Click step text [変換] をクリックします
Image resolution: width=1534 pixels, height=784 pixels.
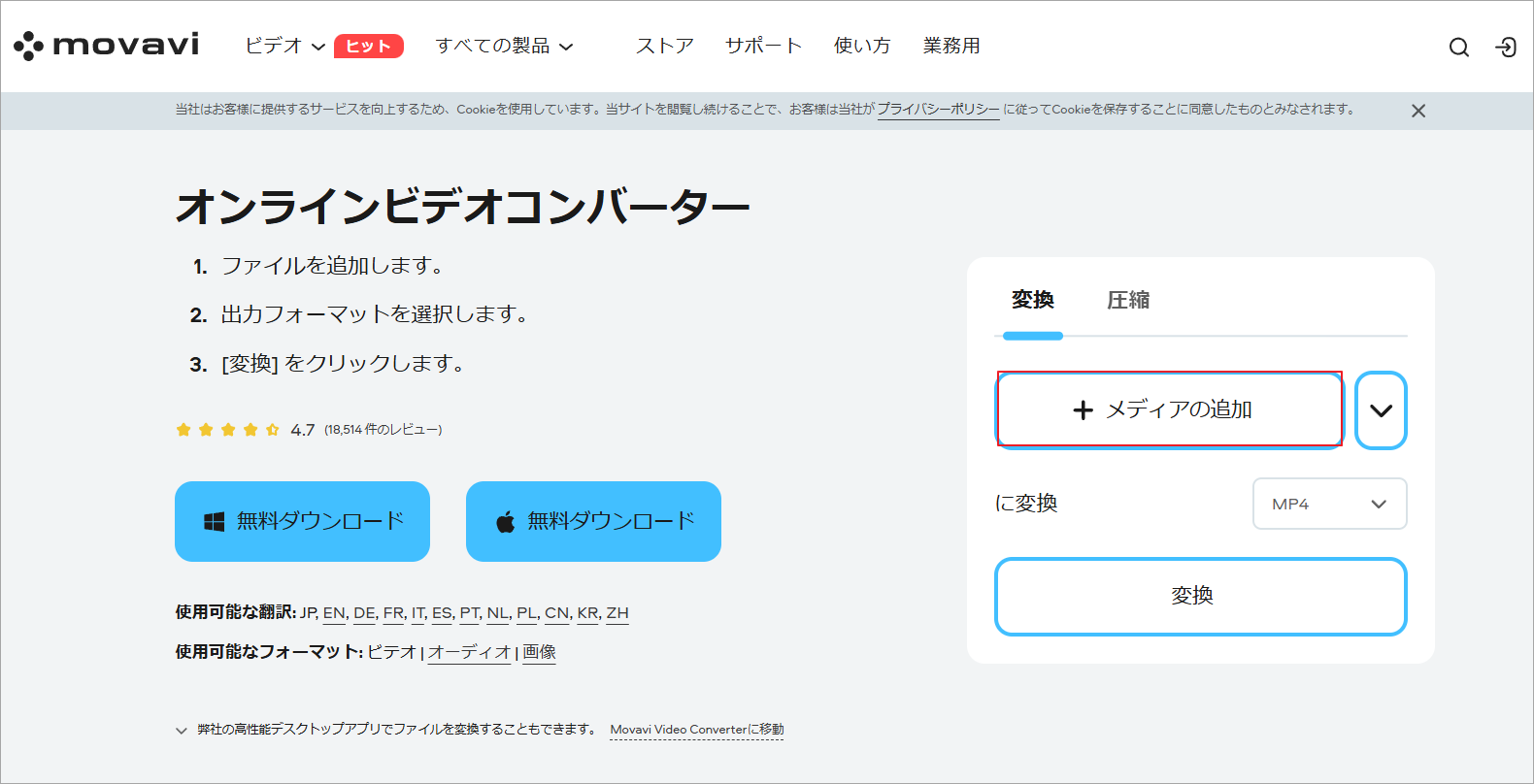(x=343, y=364)
